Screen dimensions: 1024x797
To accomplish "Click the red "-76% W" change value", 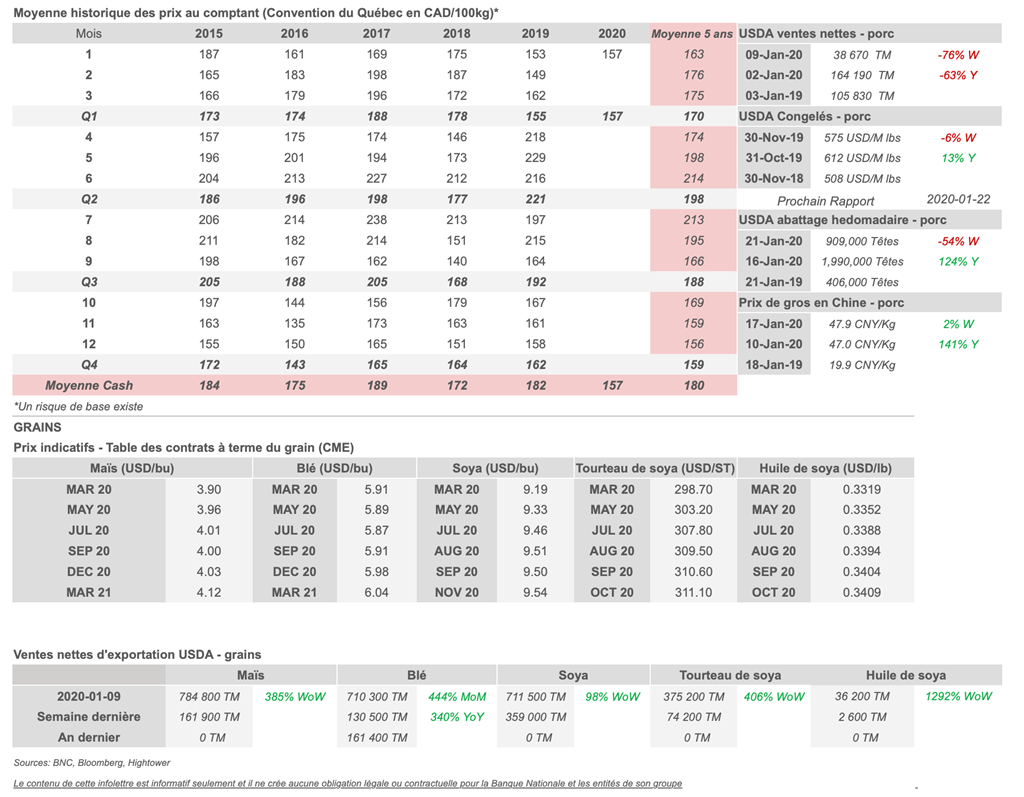I will click(957, 55).
